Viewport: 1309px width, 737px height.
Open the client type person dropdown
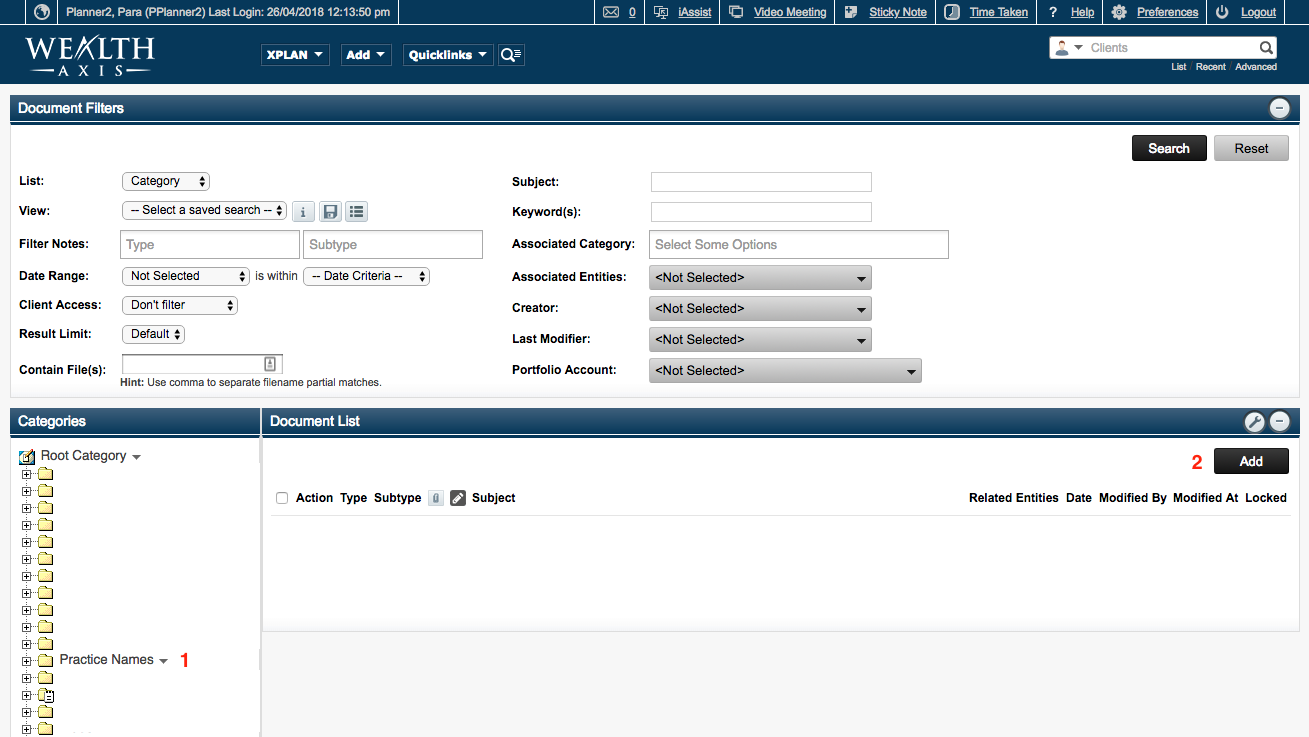[x=1068, y=48]
